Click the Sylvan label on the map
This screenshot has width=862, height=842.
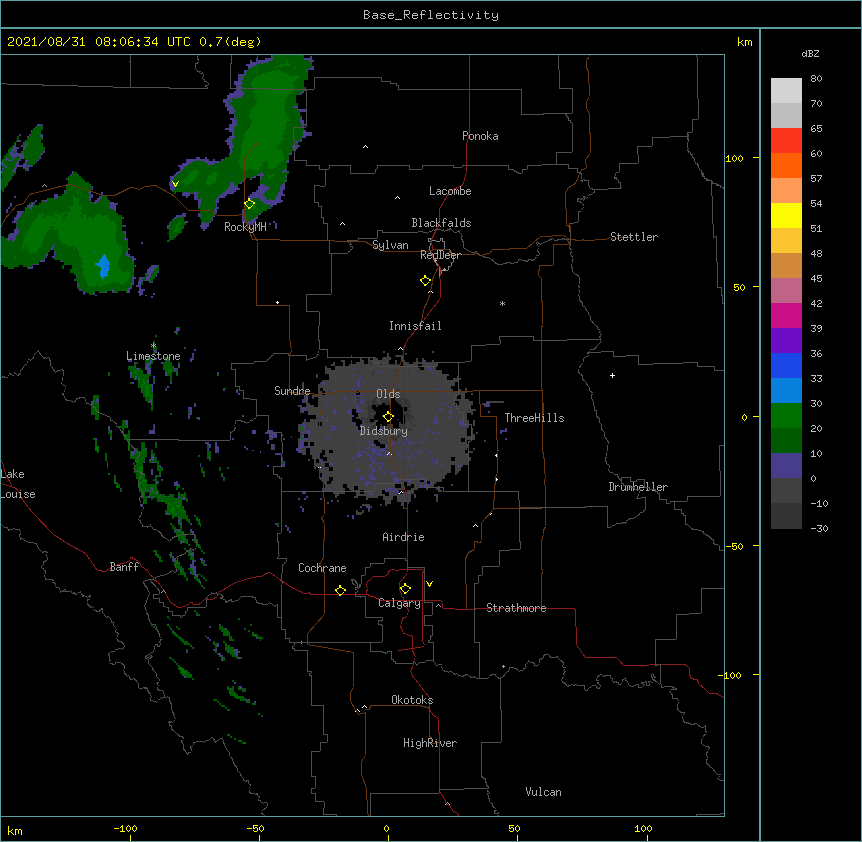(x=390, y=245)
